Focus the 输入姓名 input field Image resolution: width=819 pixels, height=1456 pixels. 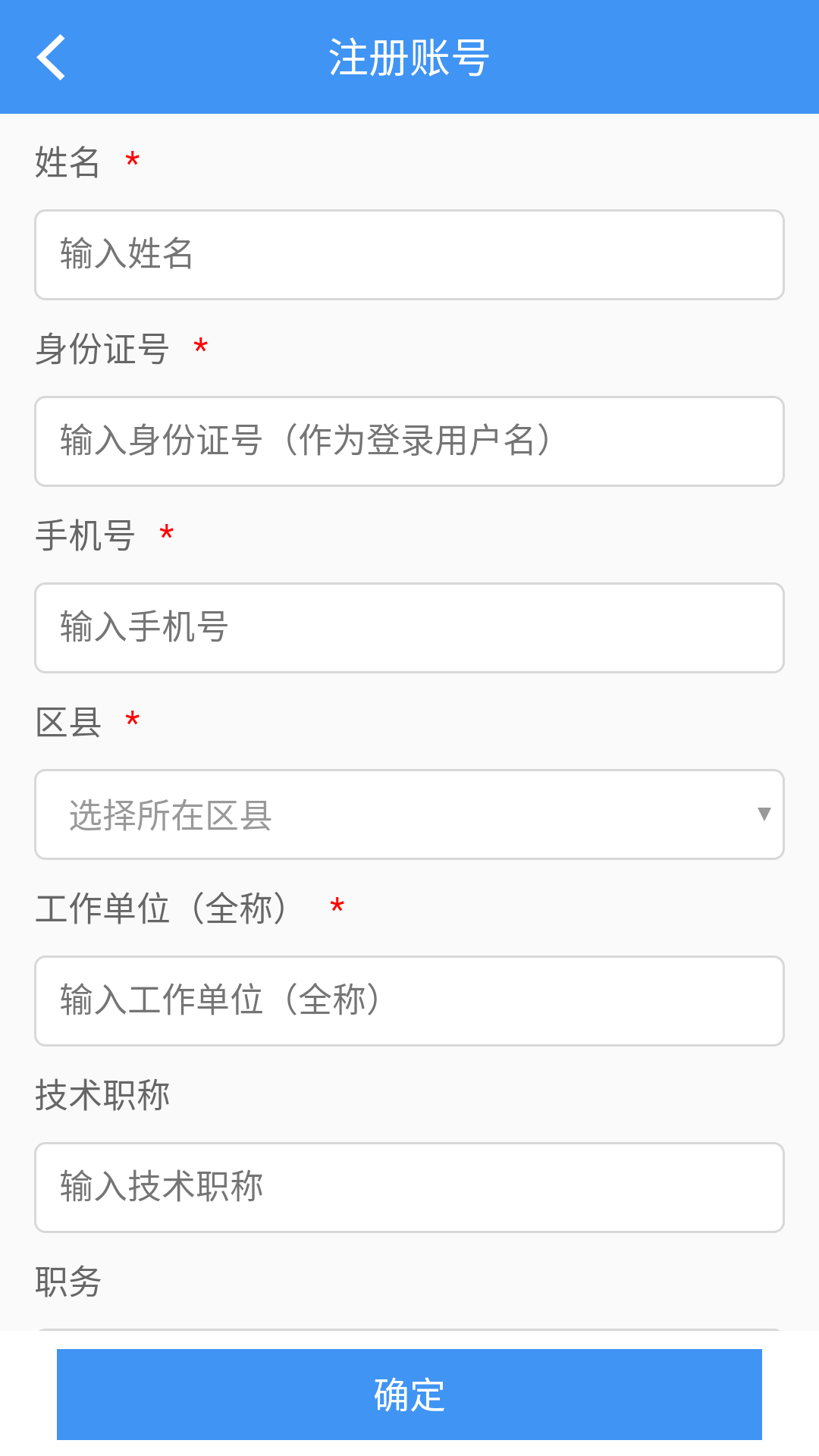(x=409, y=255)
